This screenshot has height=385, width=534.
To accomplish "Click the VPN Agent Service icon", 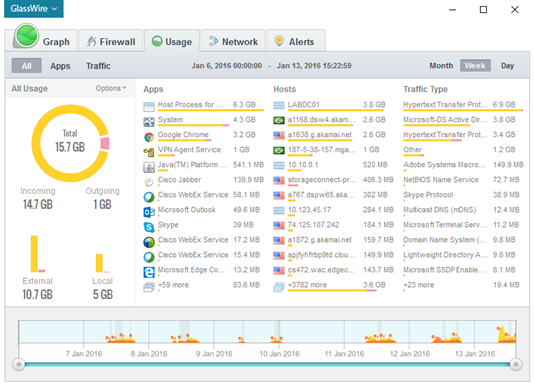I will point(149,152).
